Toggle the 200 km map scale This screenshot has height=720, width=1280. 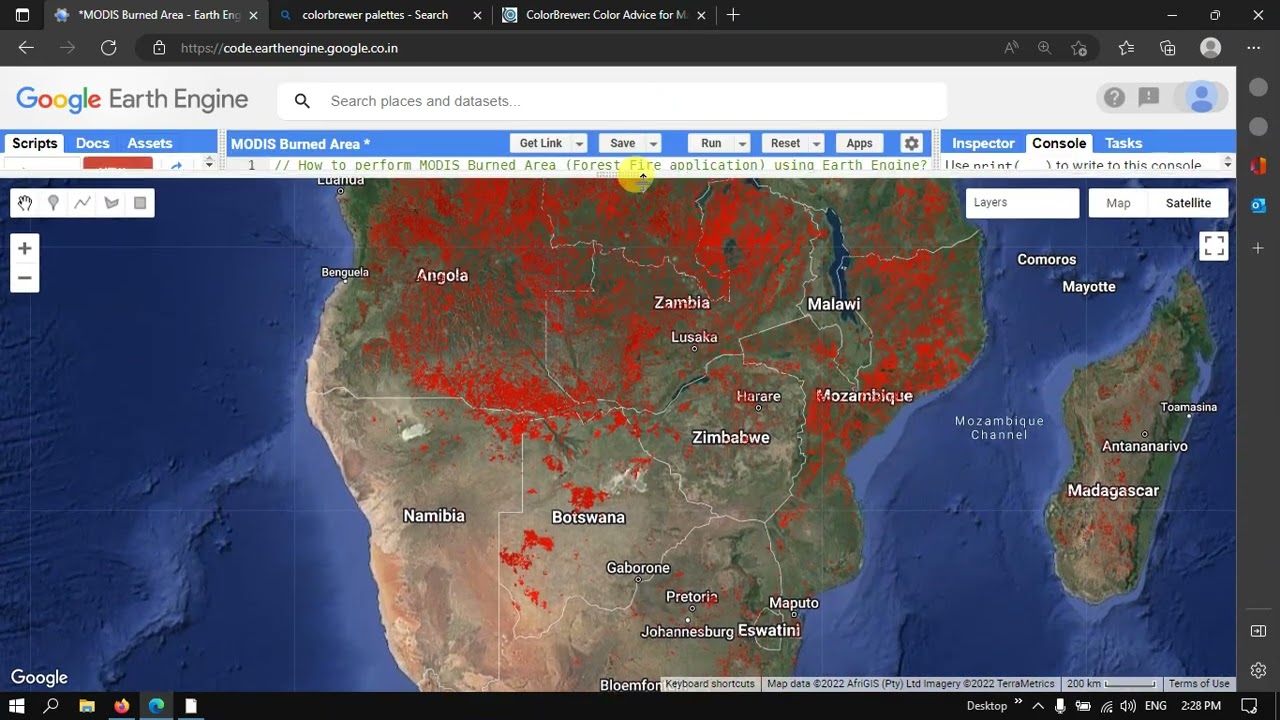click(x=1111, y=684)
